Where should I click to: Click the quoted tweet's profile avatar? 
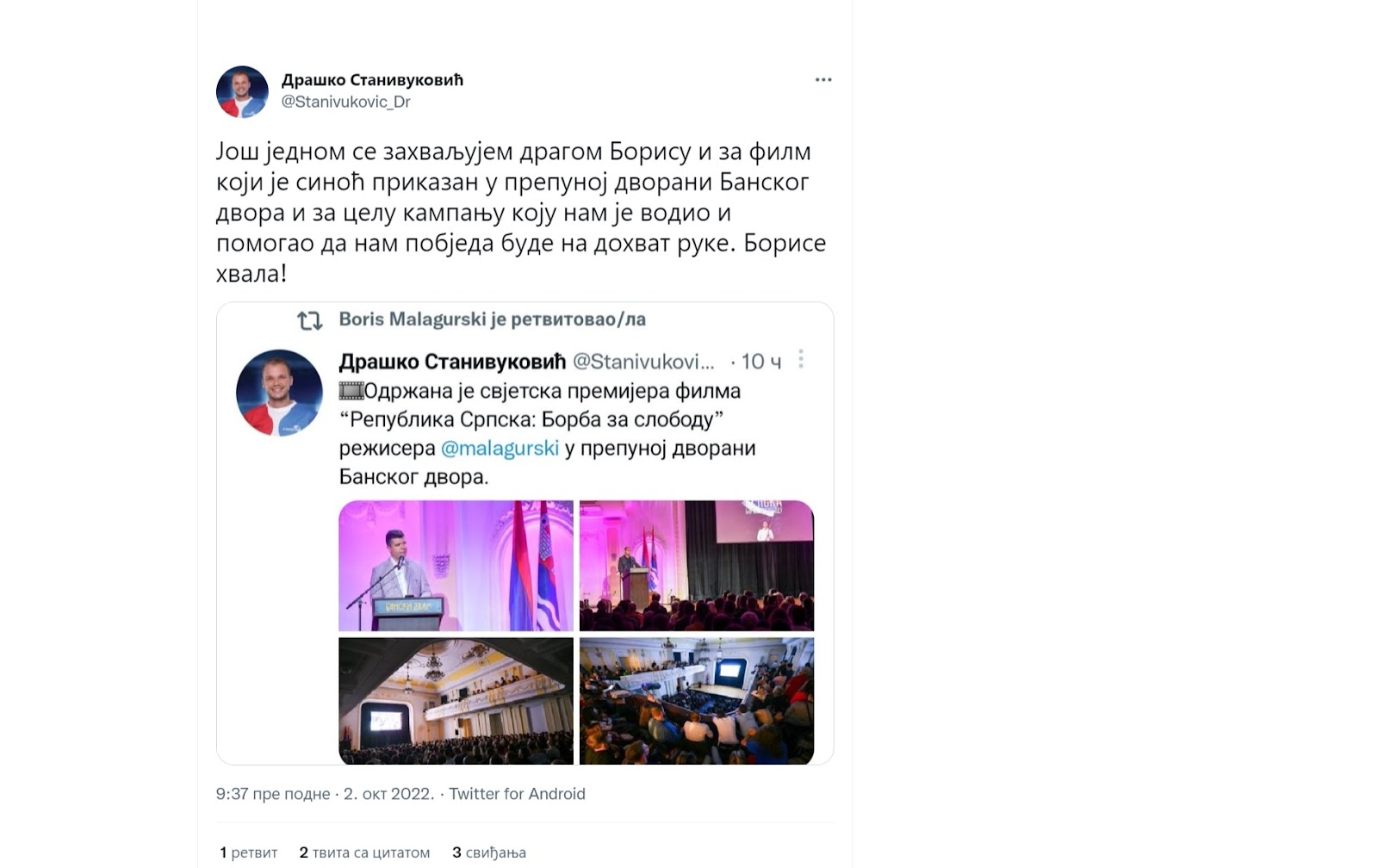tap(279, 393)
